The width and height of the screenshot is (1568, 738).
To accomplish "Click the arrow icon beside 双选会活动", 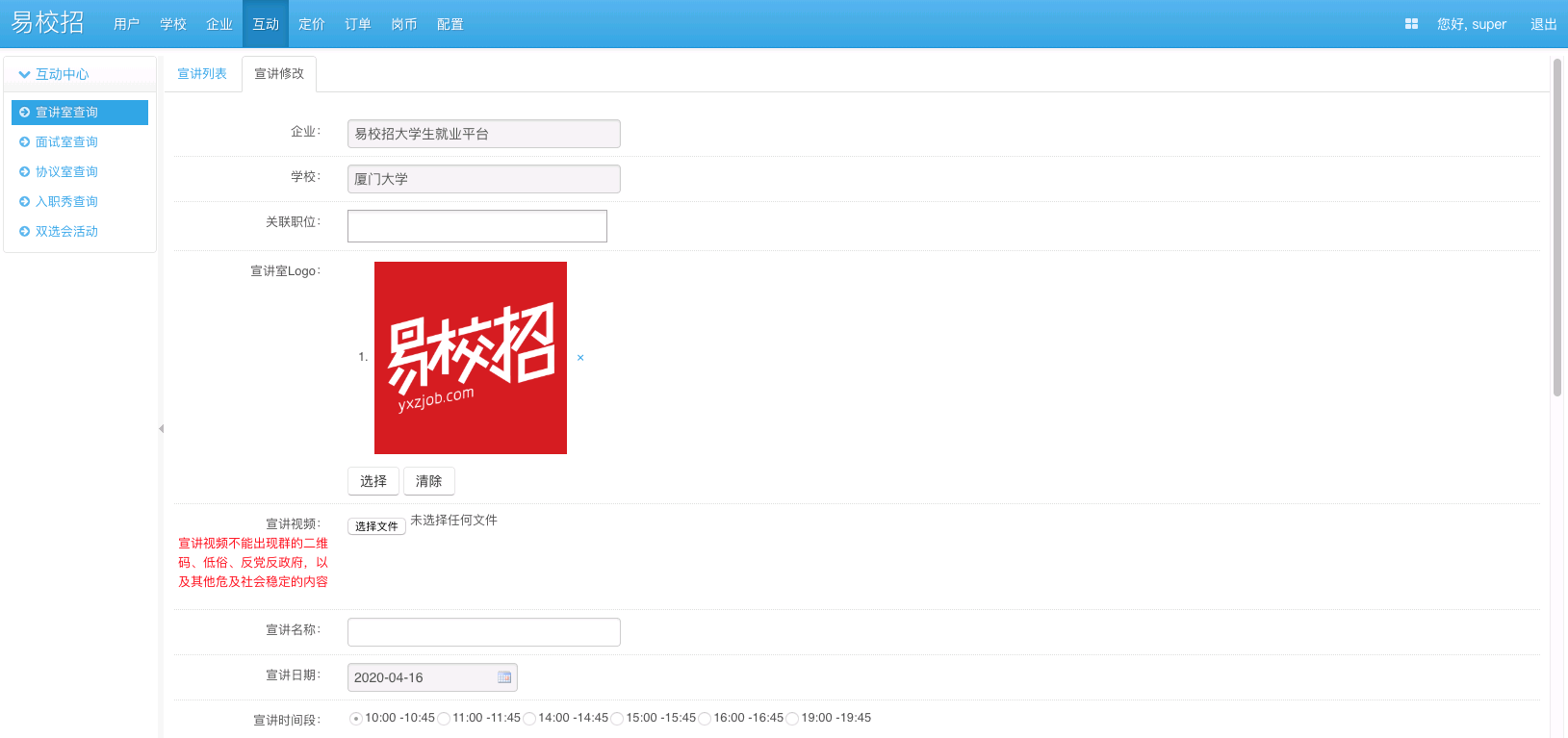I will click(x=25, y=232).
